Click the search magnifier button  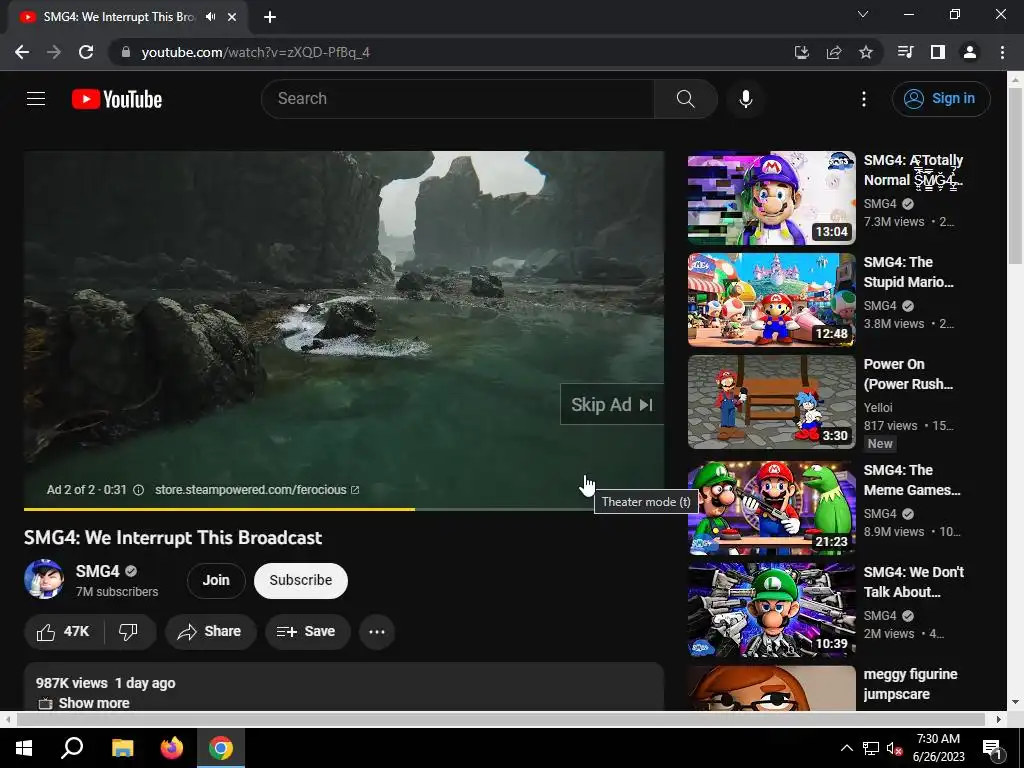(x=685, y=99)
